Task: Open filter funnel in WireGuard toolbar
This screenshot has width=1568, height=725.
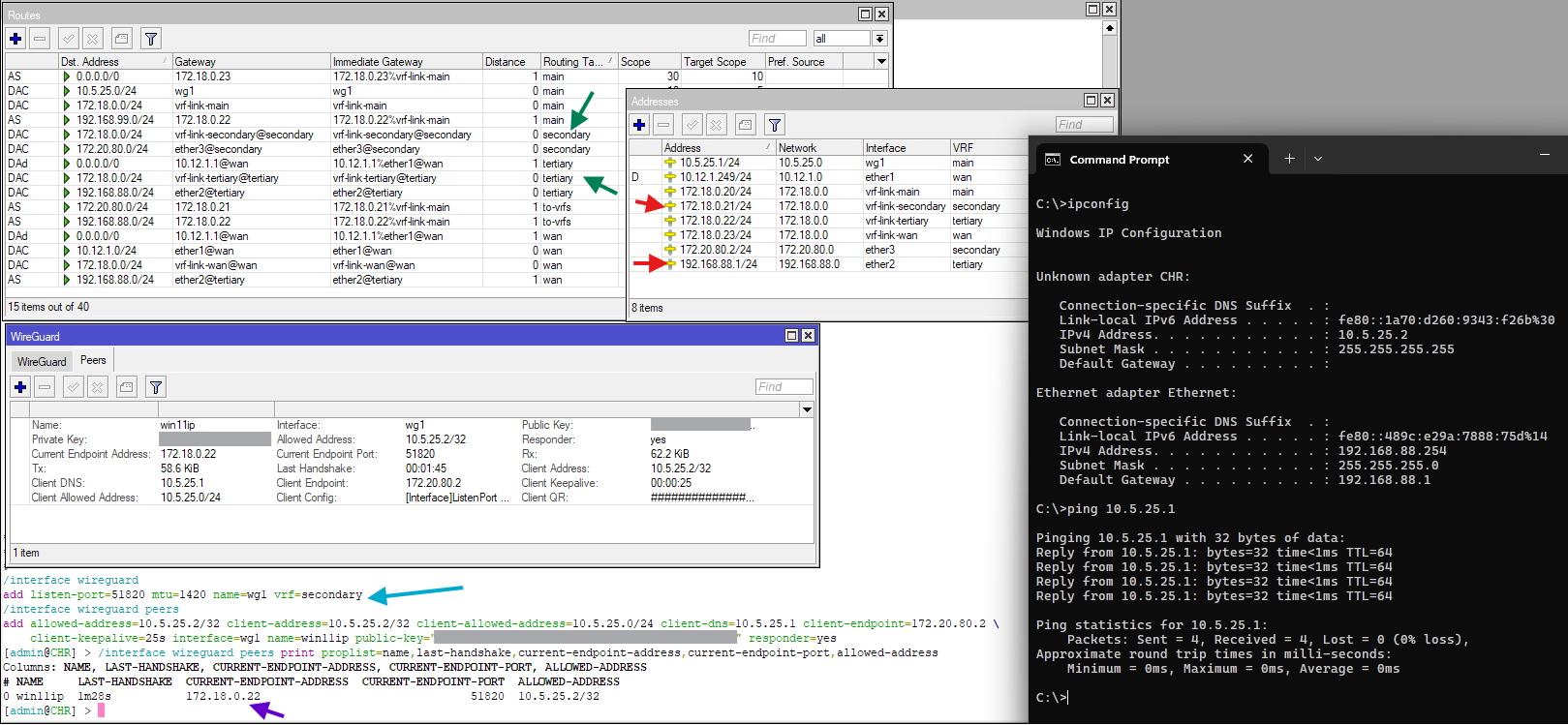Action: click(156, 387)
